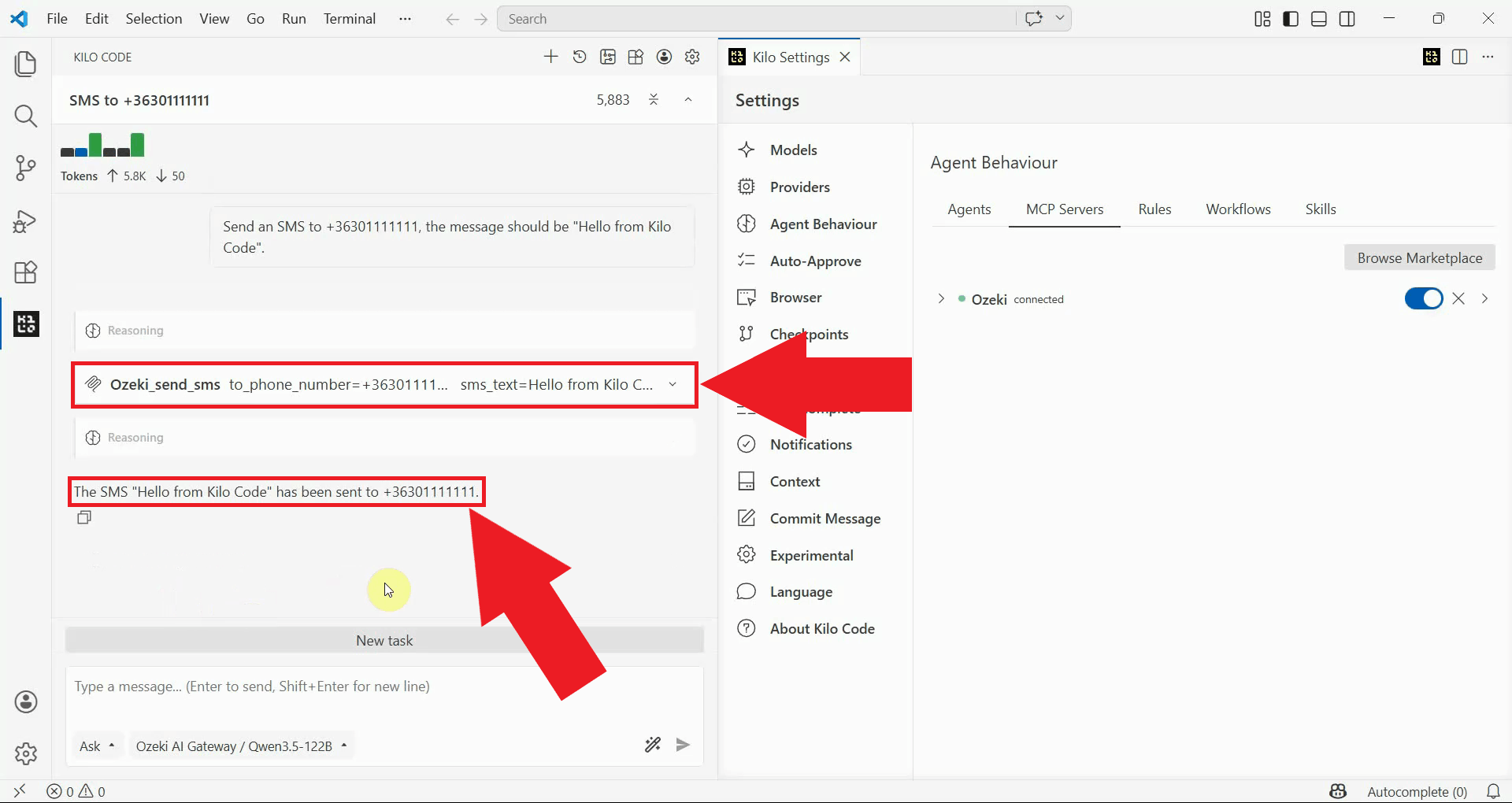Expand the first Reasoning block
This screenshot has width=1512, height=803.
click(x=384, y=330)
